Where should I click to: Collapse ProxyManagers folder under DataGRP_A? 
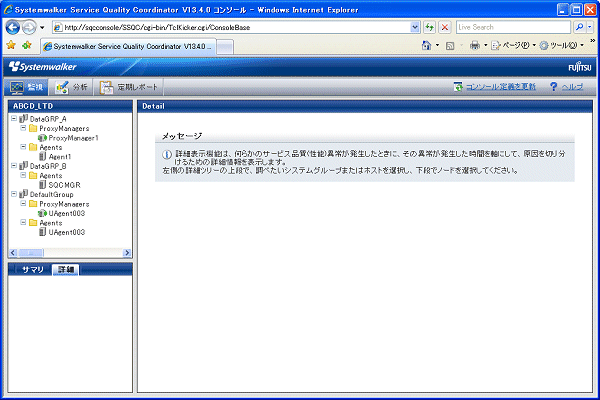[23, 128]
